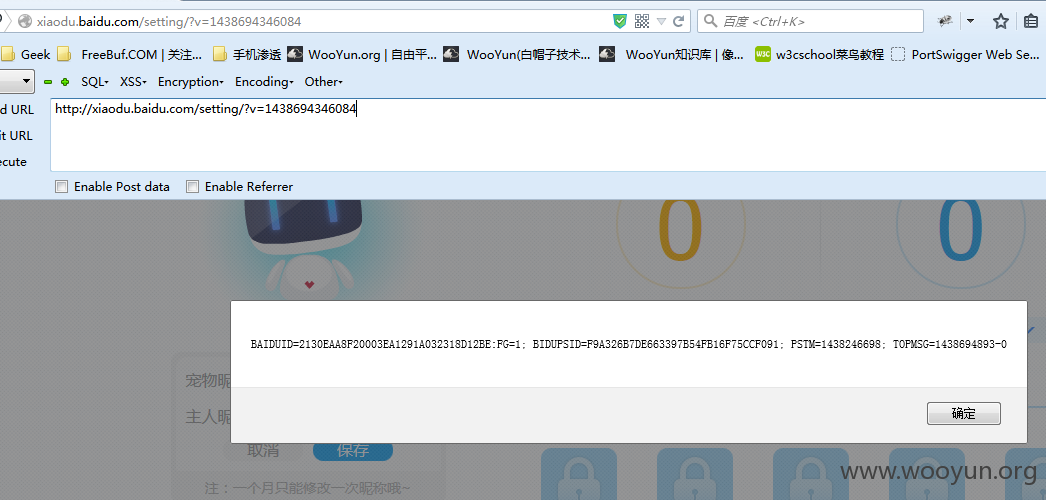1046x500 pixels.
Task: Open the WooYun.org bookmark
Action: 362,55
